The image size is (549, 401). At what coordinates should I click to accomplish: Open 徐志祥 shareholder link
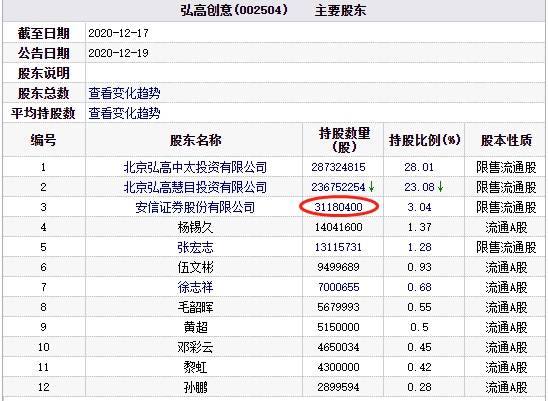(x=195, y=287)
